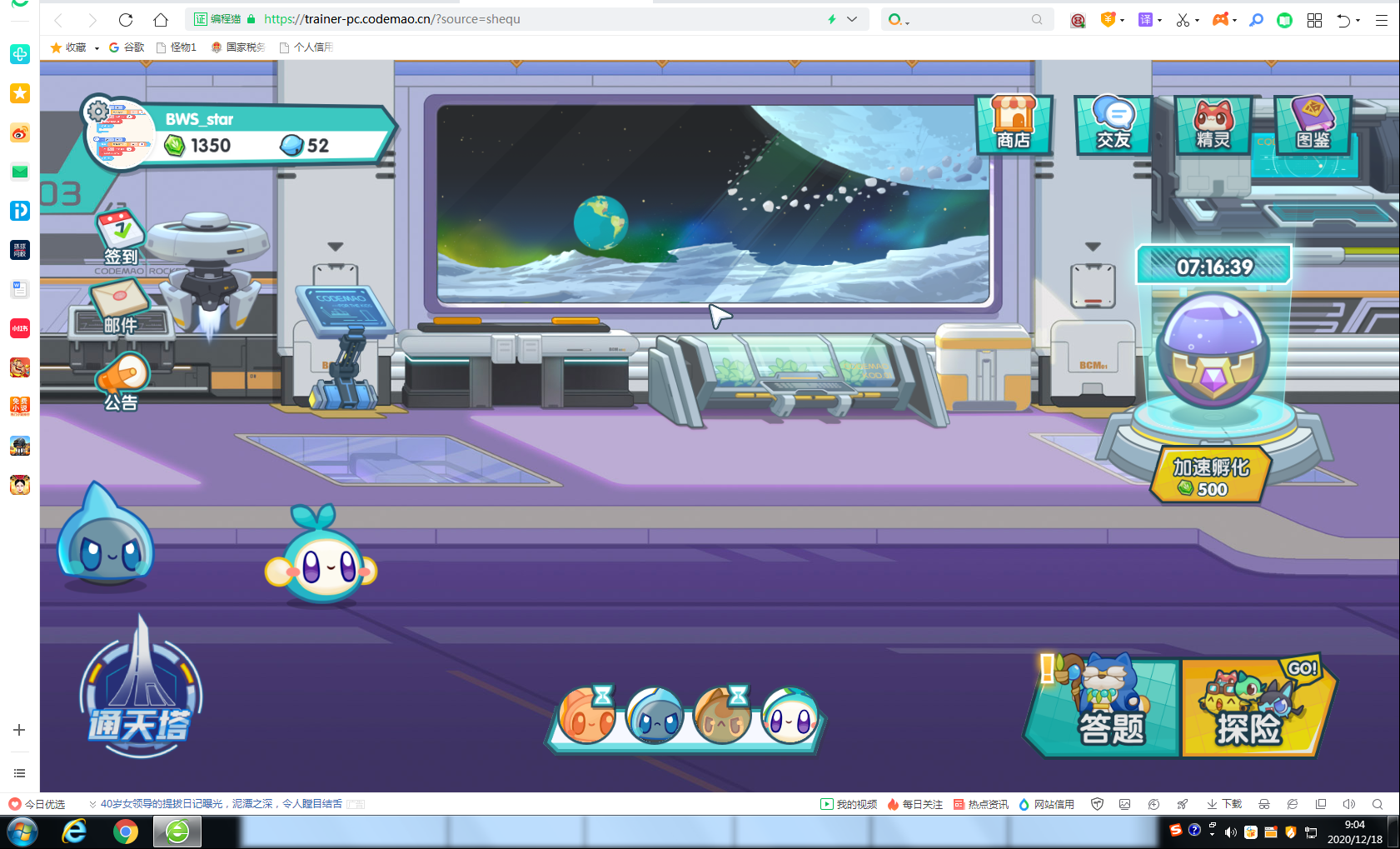Open 热点资讯 in the status bar
1400x849 pixels.
pos(981,804)
